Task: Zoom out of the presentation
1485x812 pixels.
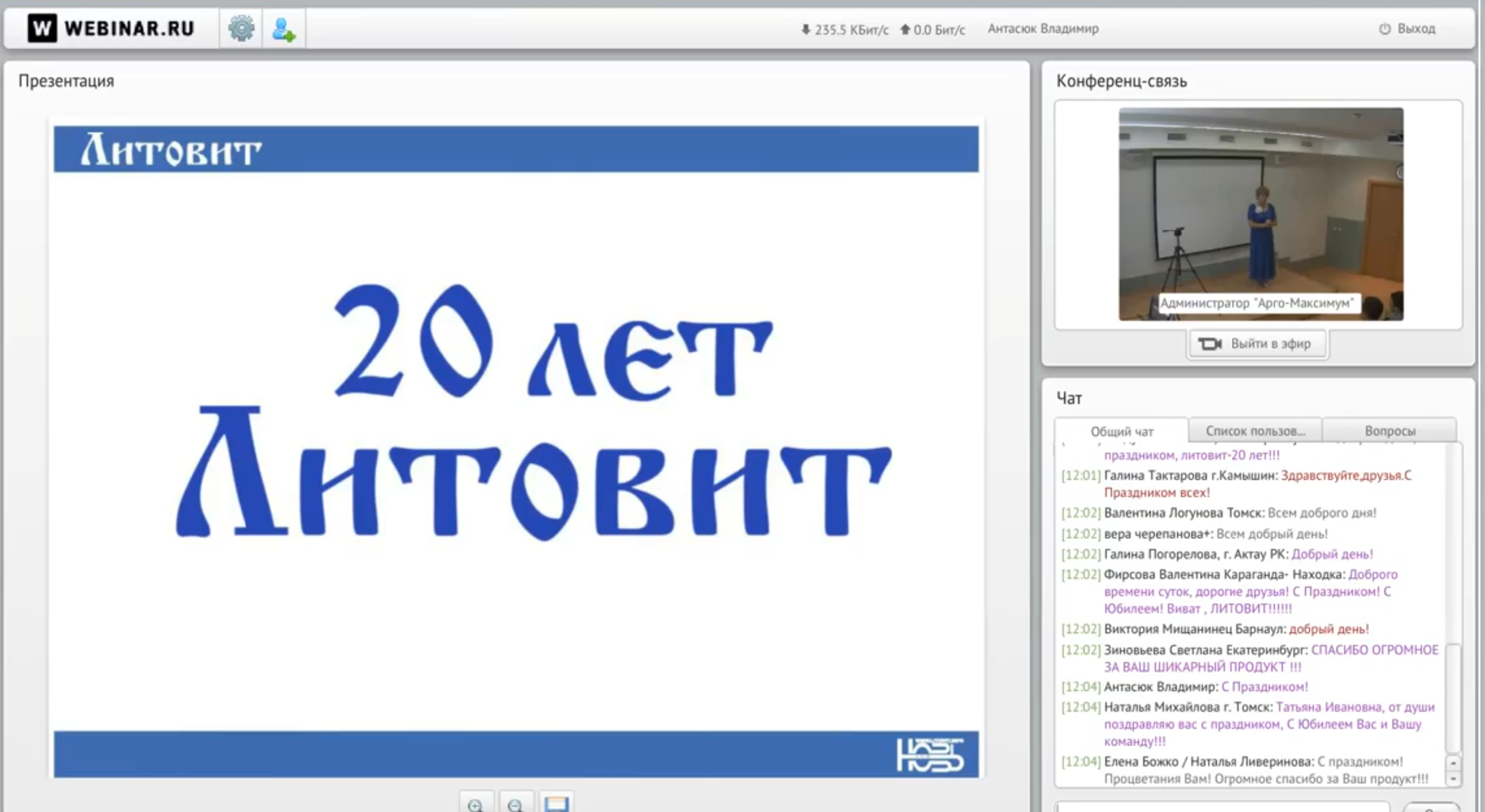Action: coord(515,804)
